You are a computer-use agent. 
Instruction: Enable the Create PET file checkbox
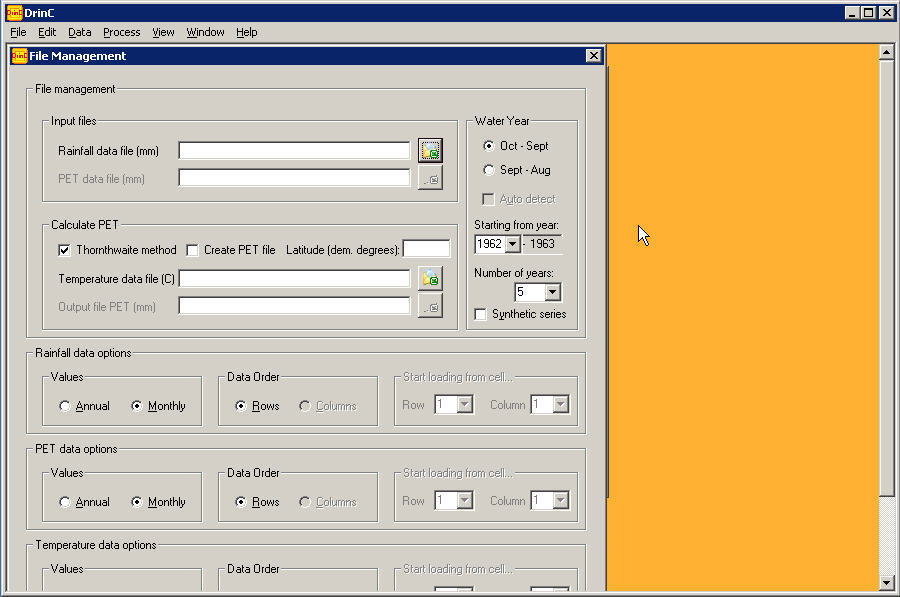(x=193, y=250)
